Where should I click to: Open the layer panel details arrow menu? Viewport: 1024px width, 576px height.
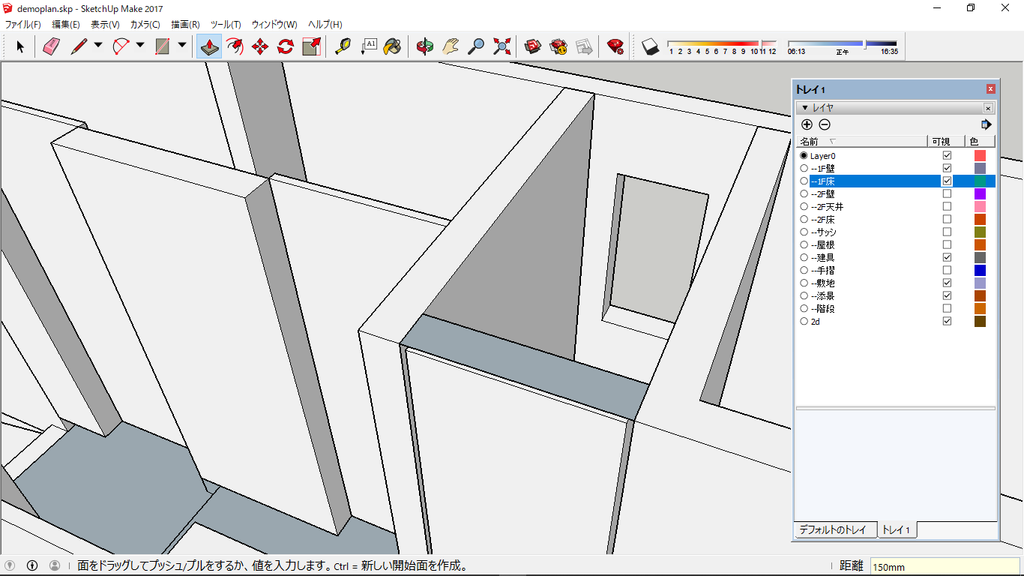pos(985,125)
